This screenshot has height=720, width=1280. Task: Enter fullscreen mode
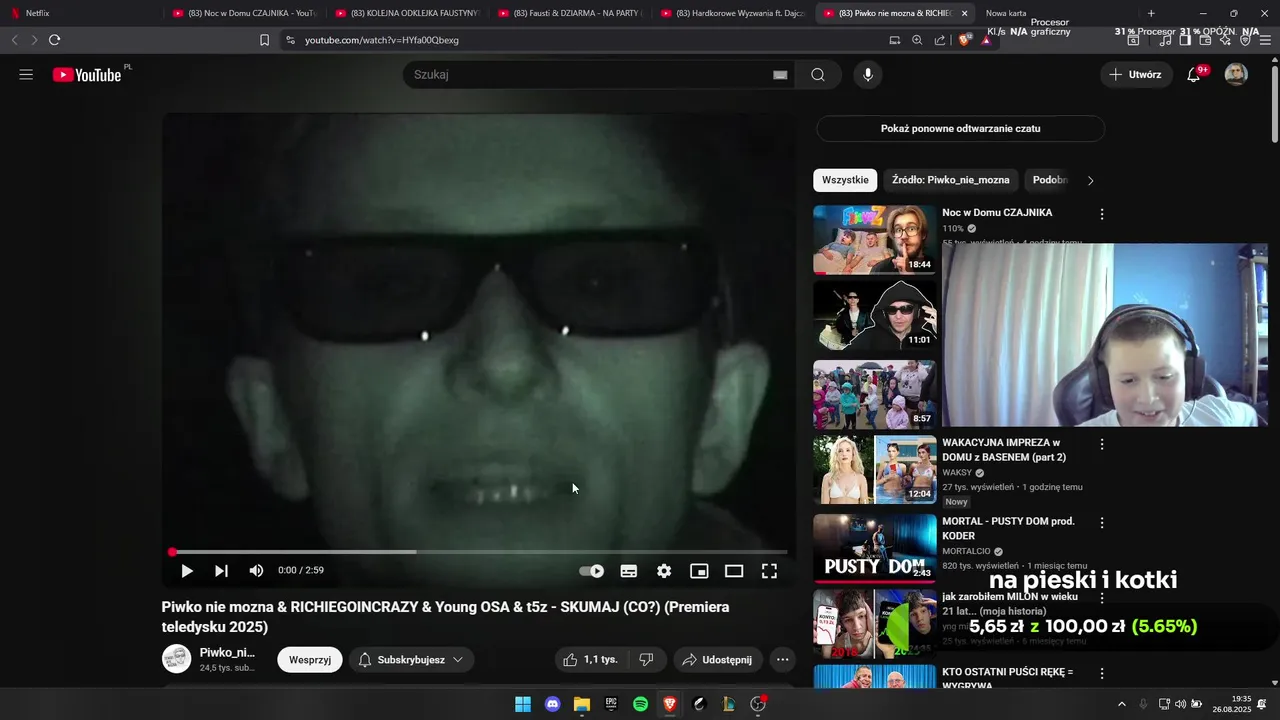pos(769,571)
